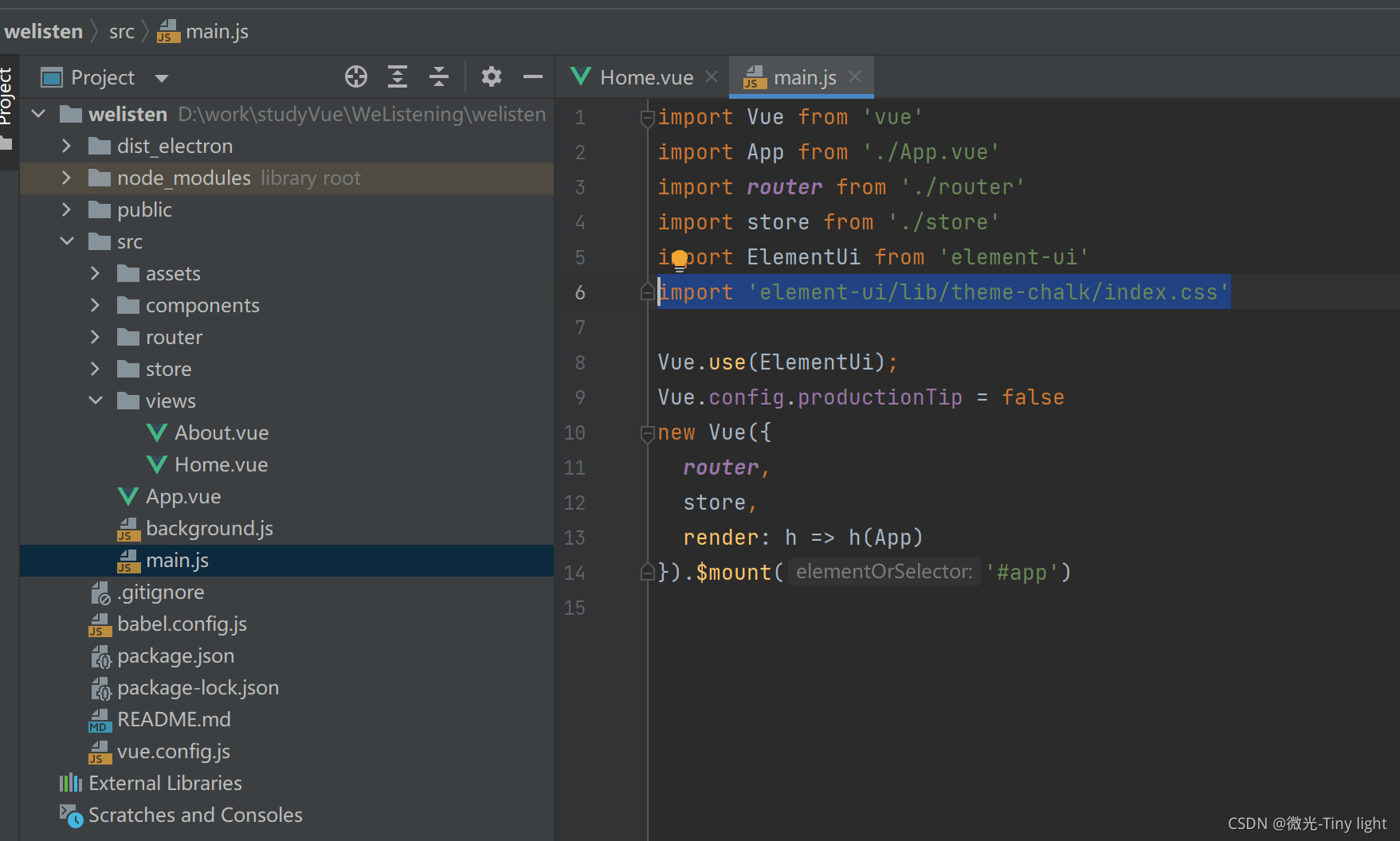Click the package.json file icon
Screen dimensions: 1400x841
coord(100,656)
